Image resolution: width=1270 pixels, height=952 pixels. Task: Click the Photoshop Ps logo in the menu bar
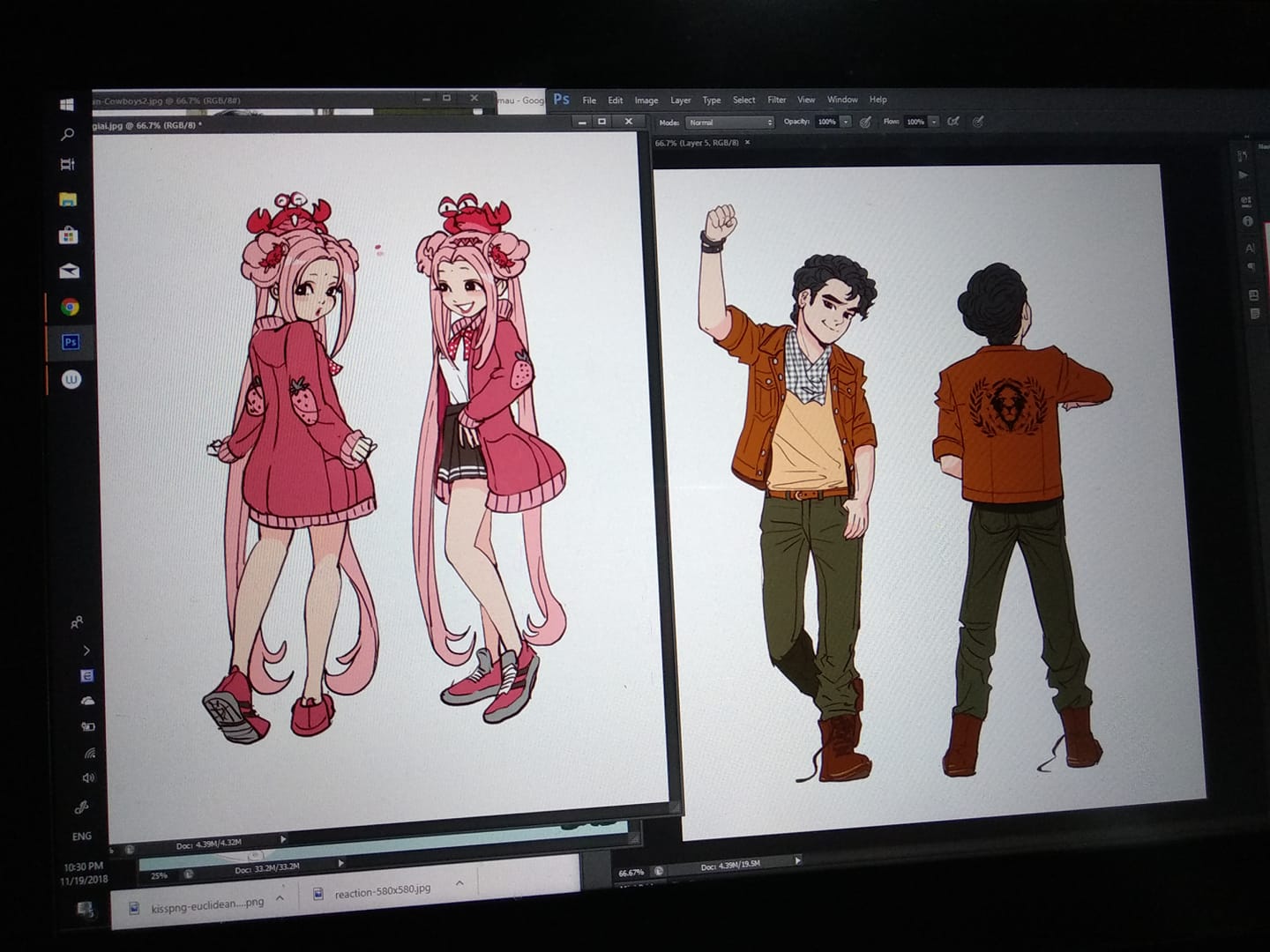562,100
